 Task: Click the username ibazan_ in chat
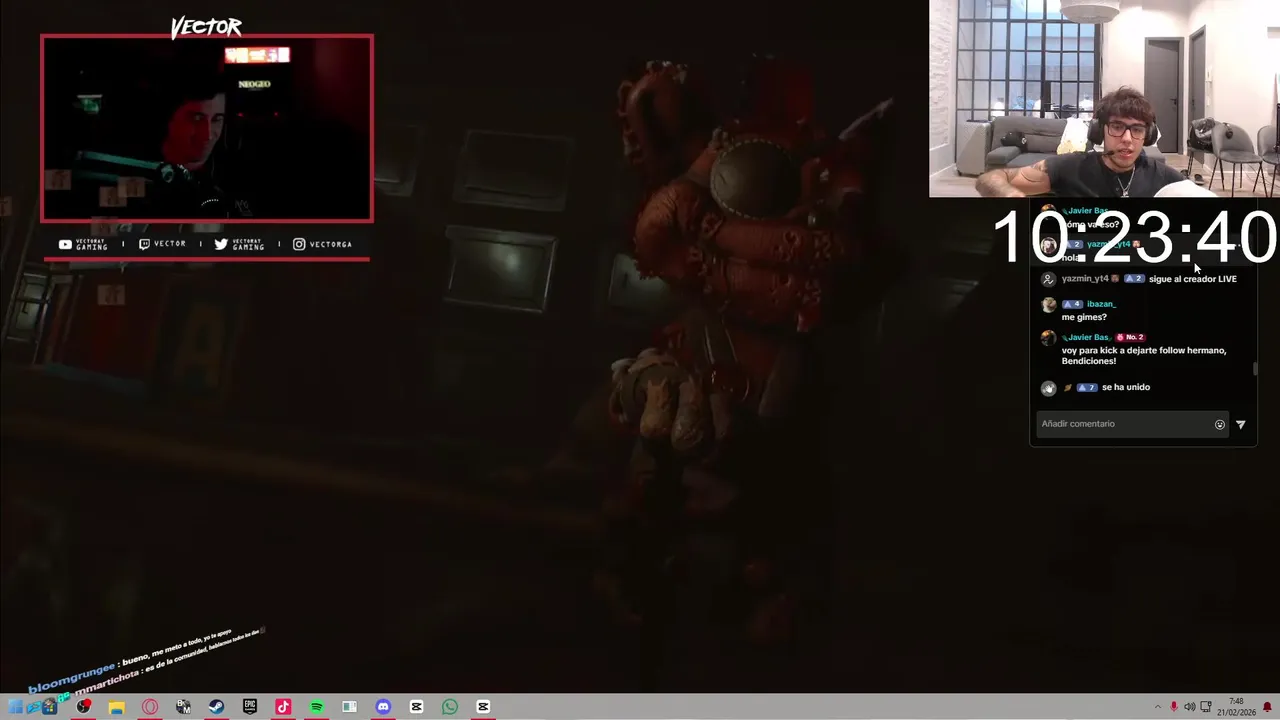tap(1101, 304)
